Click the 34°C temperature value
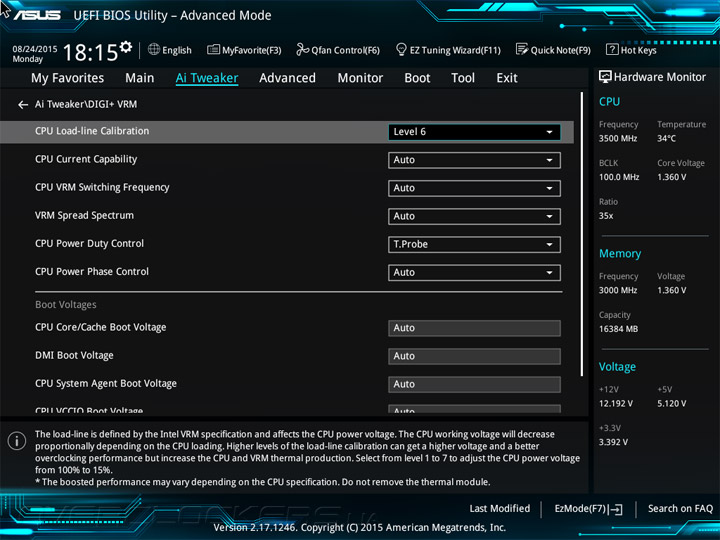This screenshot has height=540, width=720. [x=666, y=139]
